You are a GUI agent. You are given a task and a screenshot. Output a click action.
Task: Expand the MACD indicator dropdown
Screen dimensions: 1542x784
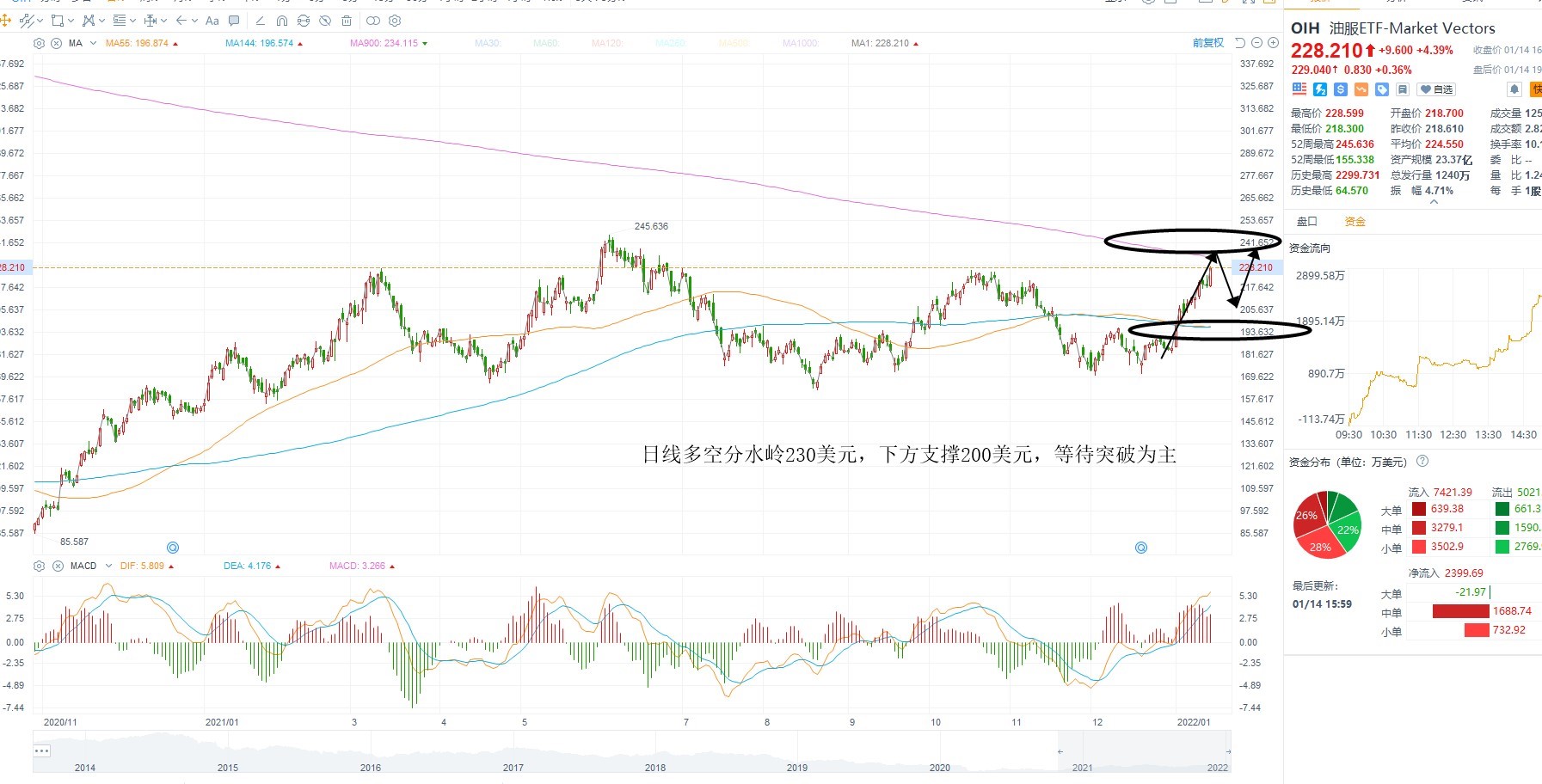click(108, 566)
